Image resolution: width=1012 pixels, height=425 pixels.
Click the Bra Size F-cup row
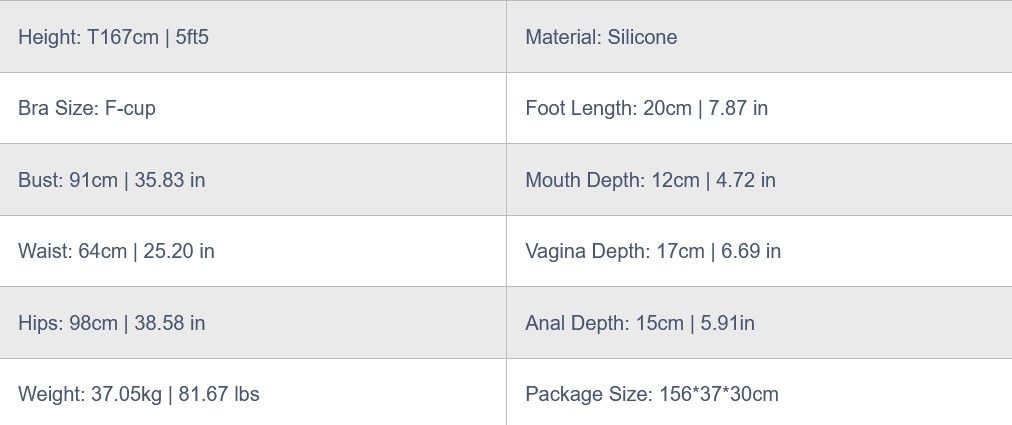[x=87, y=108]
